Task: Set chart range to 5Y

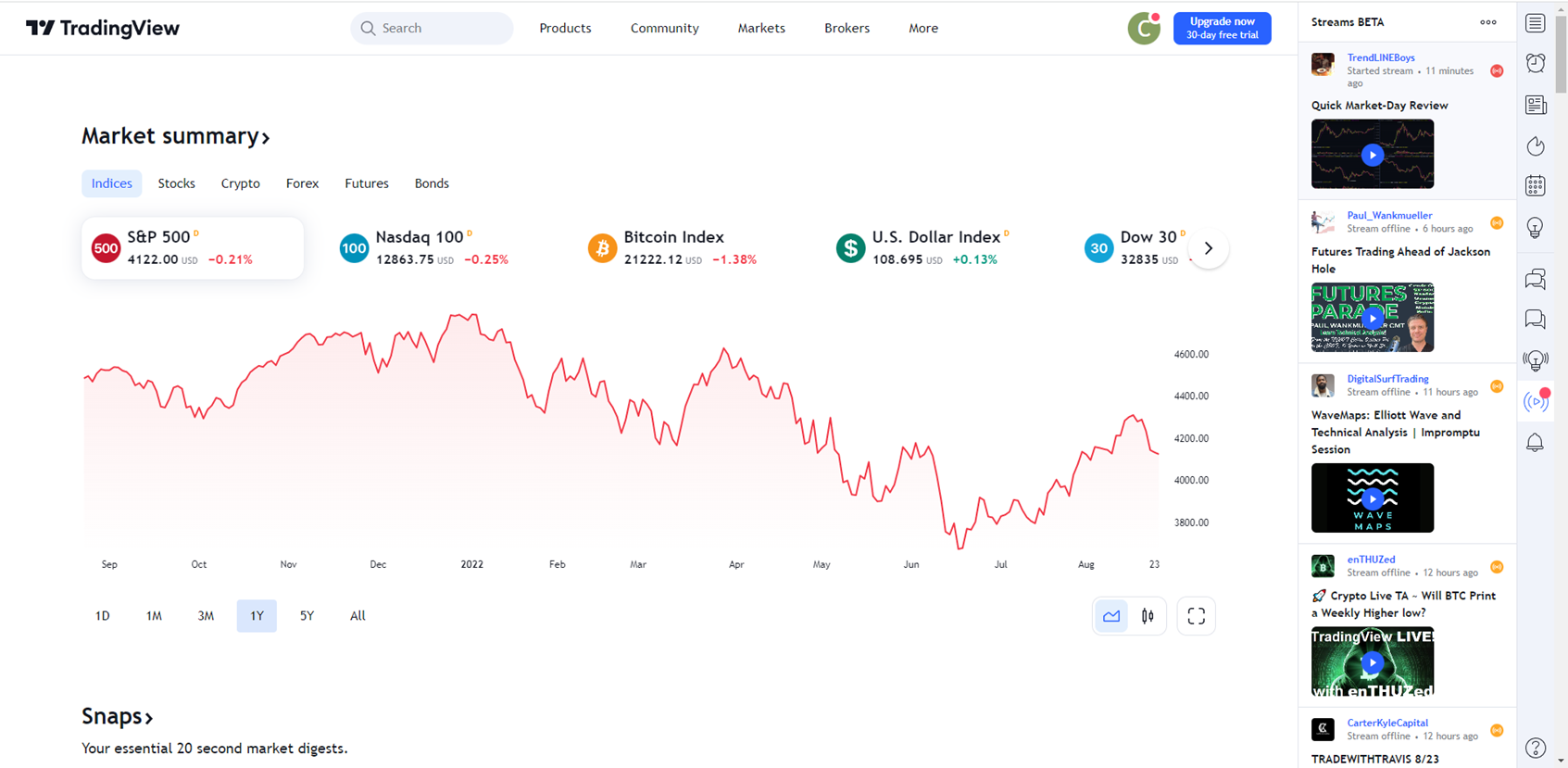Action: tap(307, 616)
